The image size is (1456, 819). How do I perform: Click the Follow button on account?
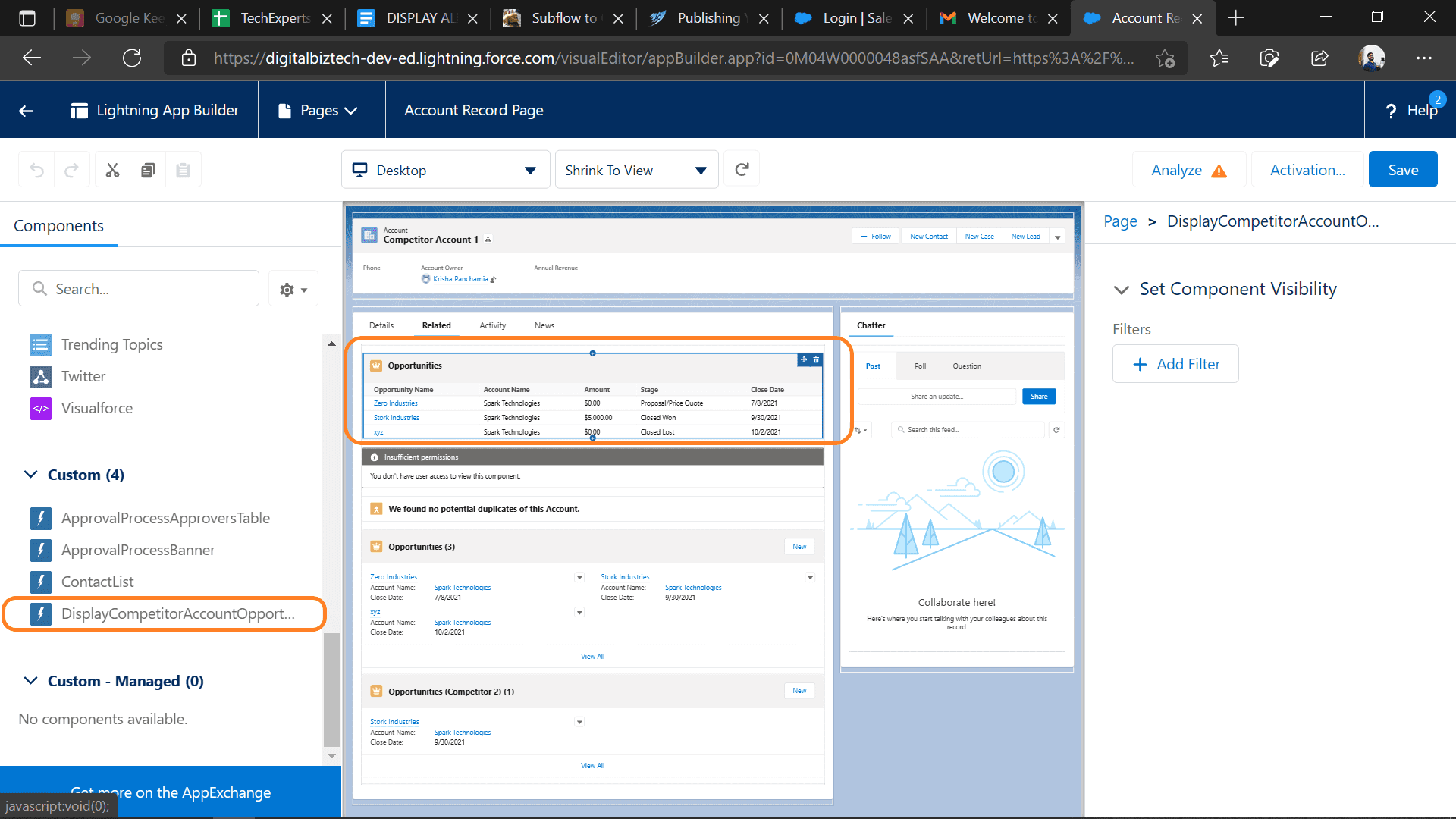coord(876,237)
